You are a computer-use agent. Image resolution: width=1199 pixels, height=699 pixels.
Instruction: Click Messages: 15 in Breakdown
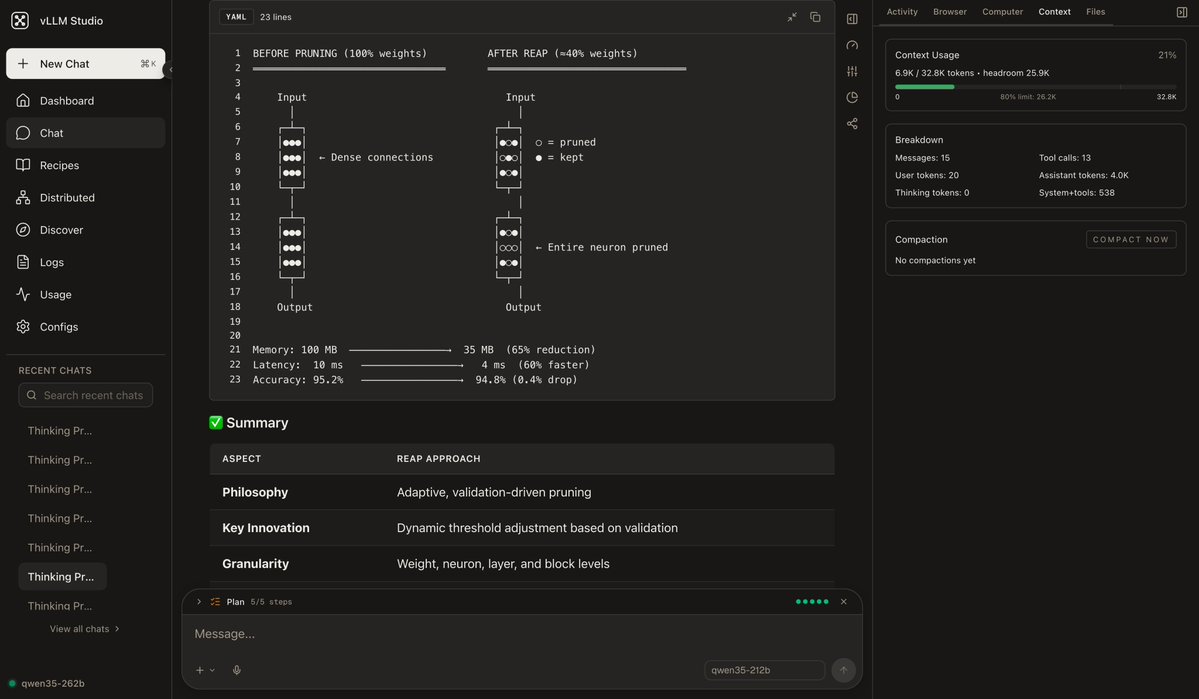pyautogui.click(x=922, y=158)
